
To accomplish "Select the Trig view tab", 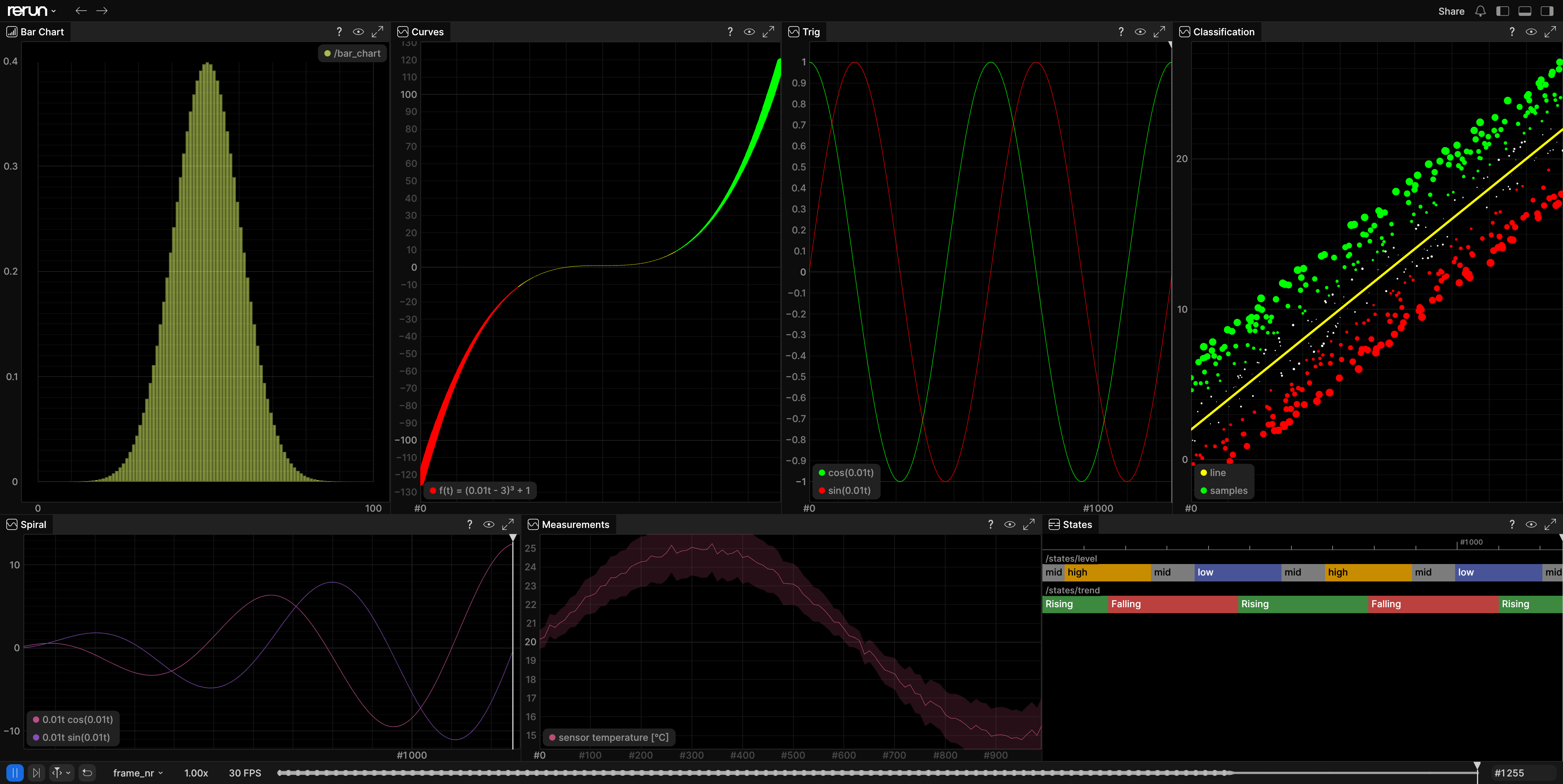I will point(804,32).
